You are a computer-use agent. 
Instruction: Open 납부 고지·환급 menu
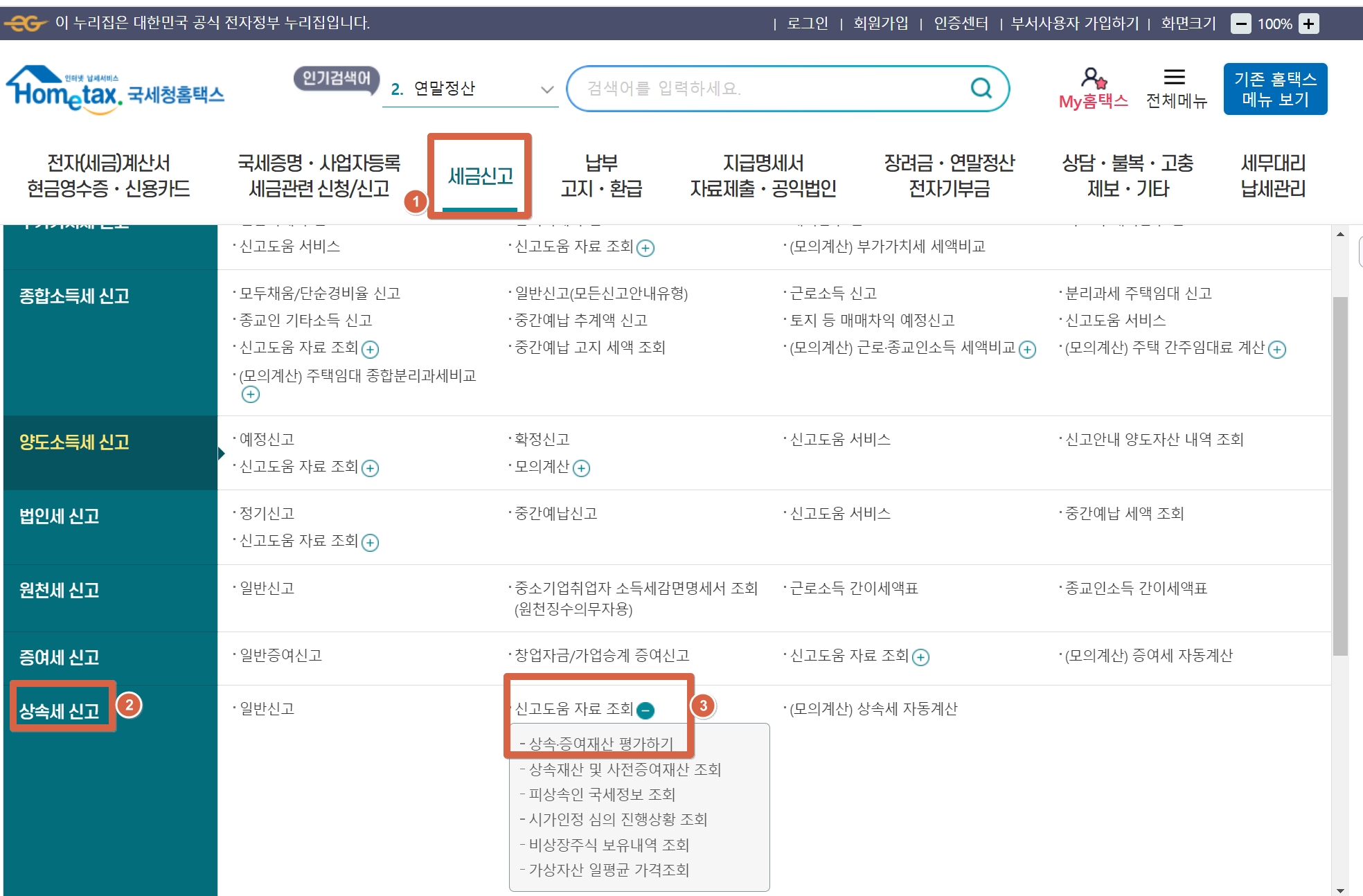pos(601,176)
